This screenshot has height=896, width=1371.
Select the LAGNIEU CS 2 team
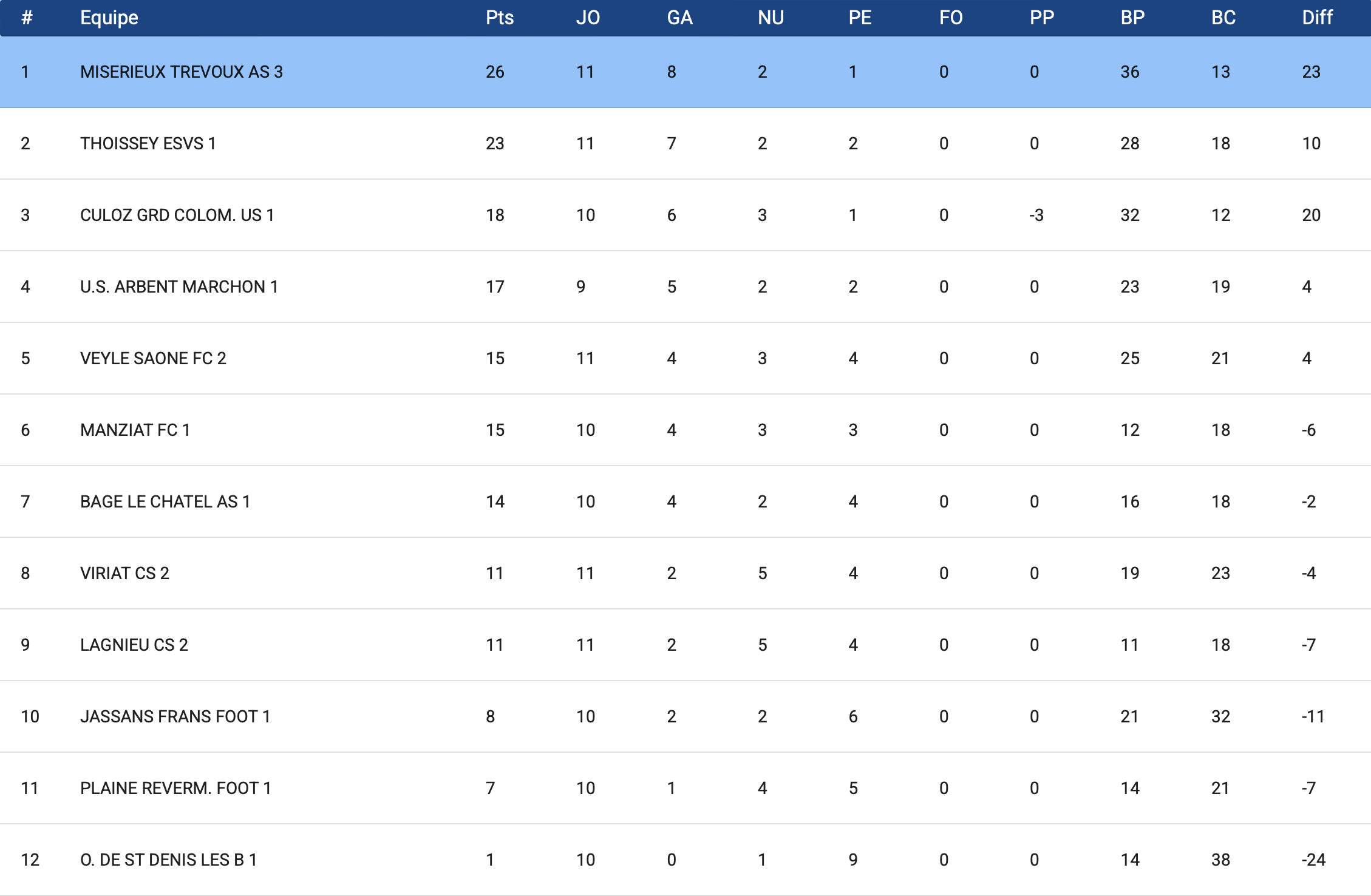[x=134, y=645]
